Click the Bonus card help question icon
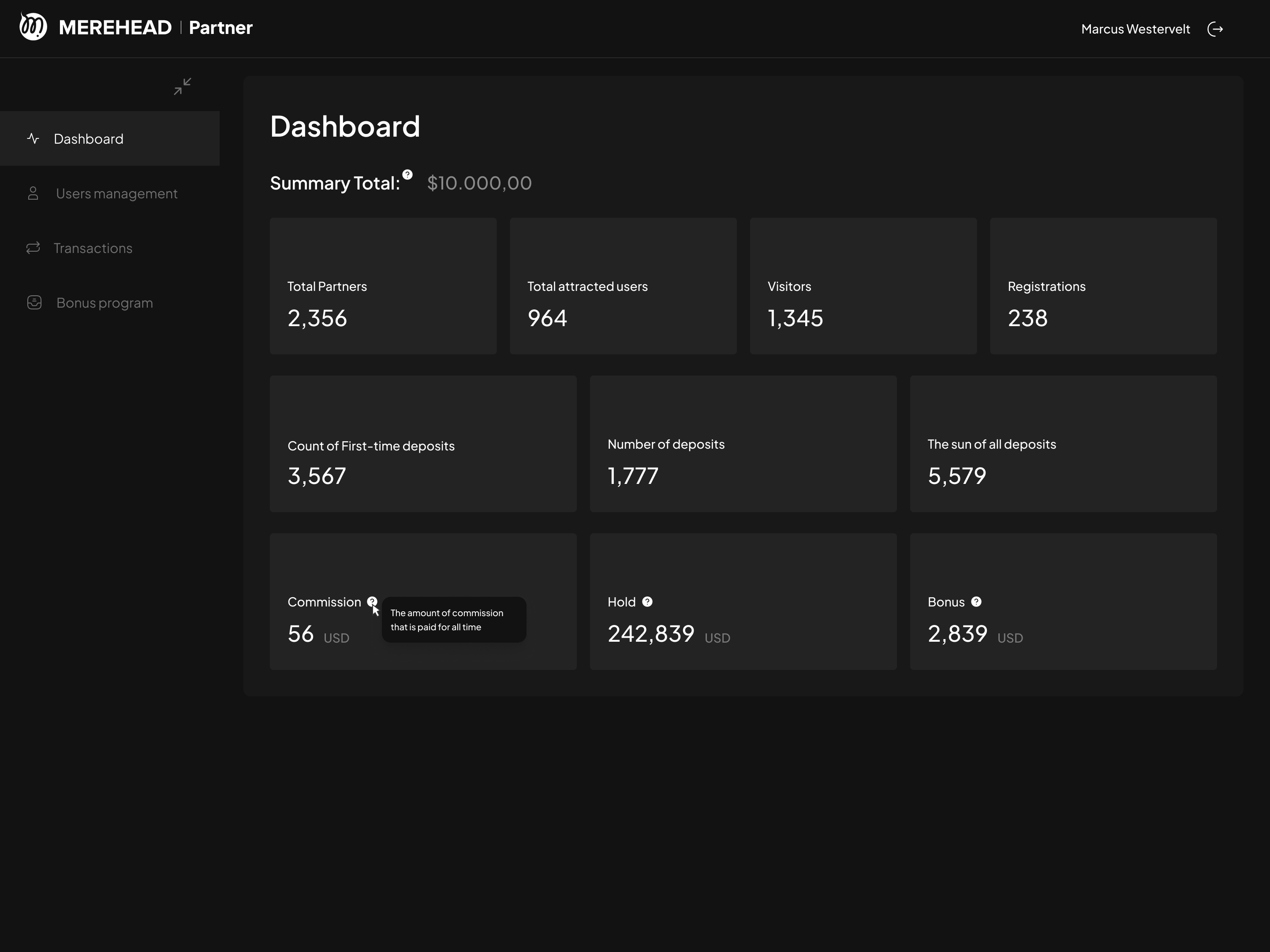 coord(976,601)
